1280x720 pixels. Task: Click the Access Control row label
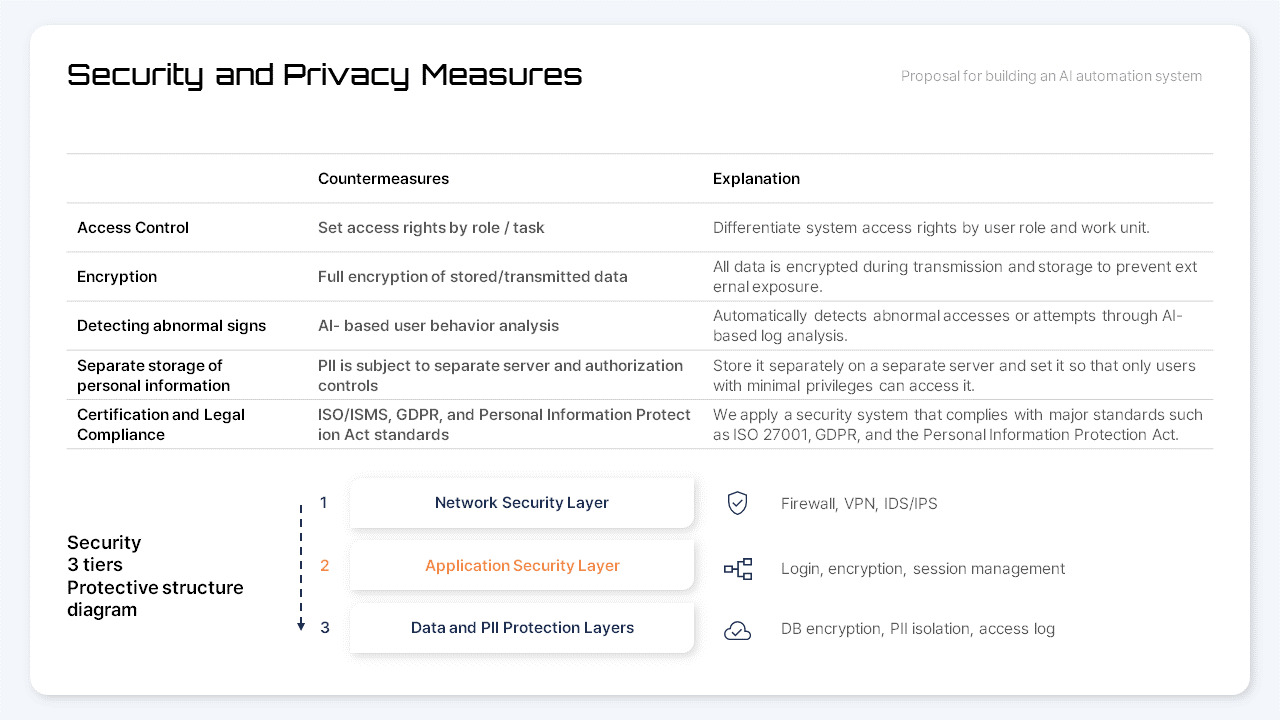point(133,228)
